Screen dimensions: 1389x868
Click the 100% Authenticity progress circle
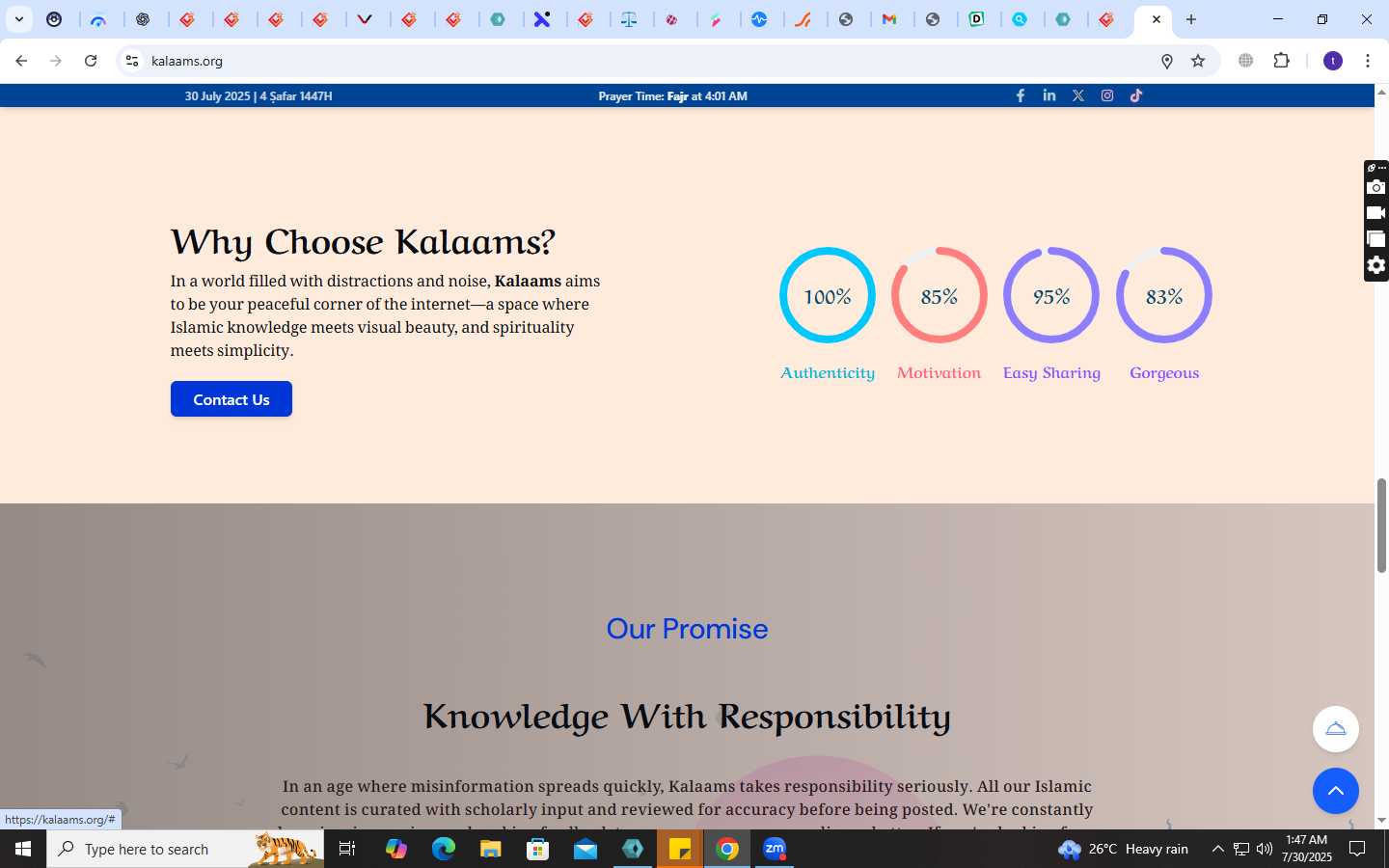click(828, 295)
